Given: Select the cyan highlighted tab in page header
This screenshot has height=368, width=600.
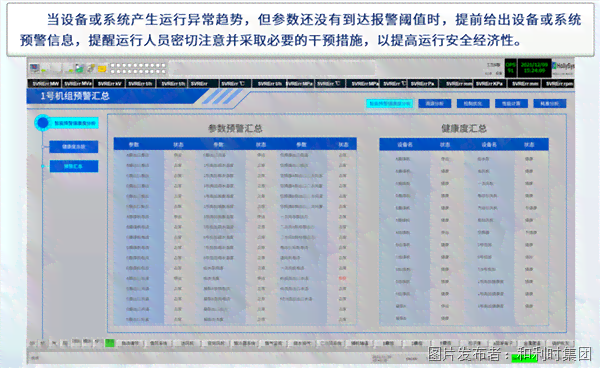Looking at the screenshot, I should click(390, 104).
